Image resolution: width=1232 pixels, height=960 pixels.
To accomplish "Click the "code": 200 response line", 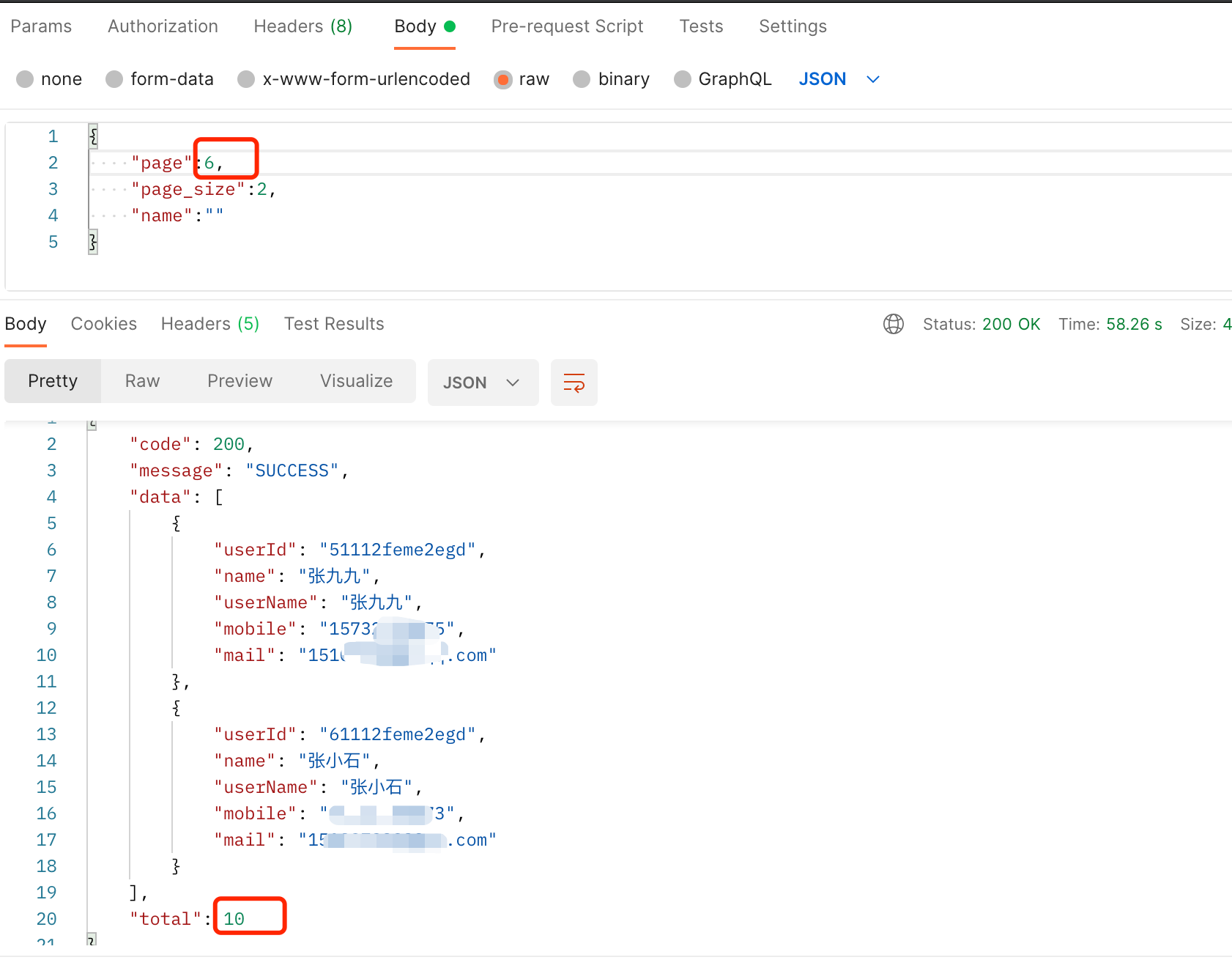I will point(191,444).
